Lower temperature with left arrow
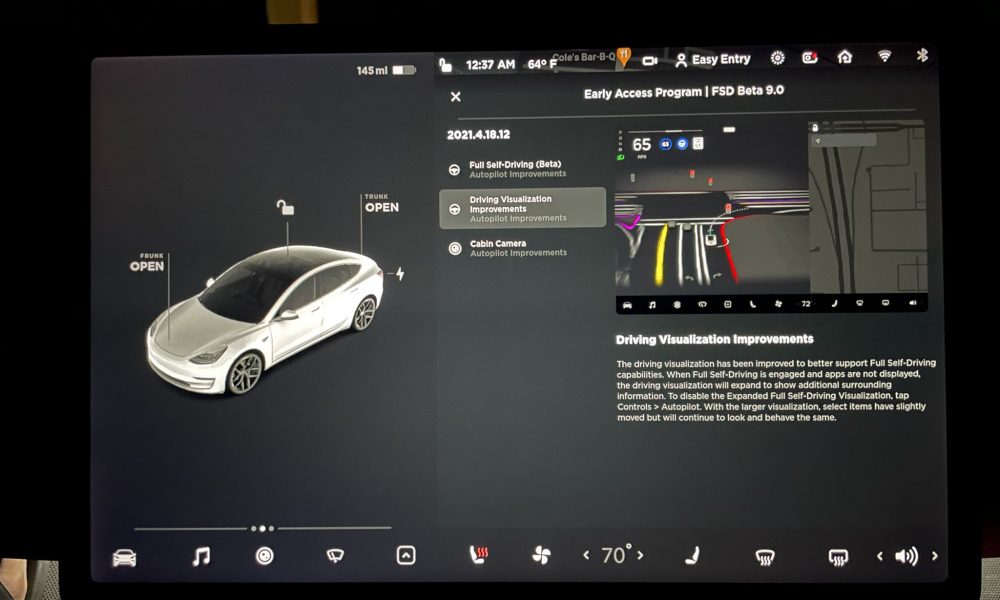 coord(586,555)
